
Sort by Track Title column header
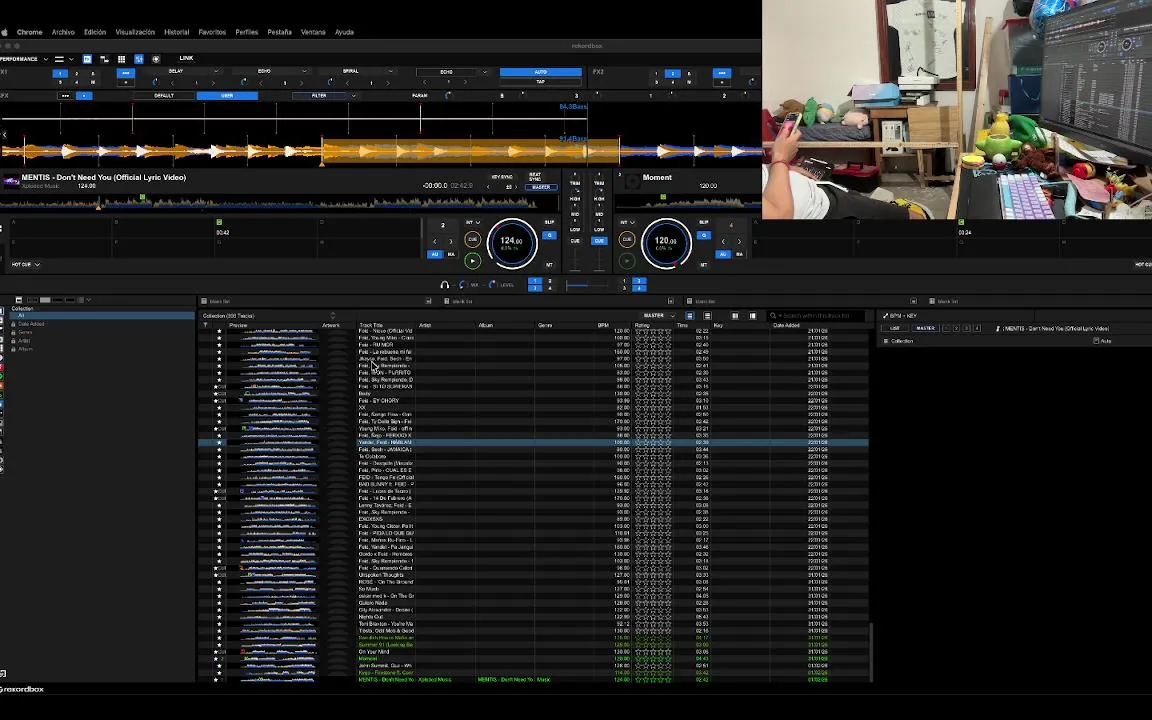coord(371,325)
